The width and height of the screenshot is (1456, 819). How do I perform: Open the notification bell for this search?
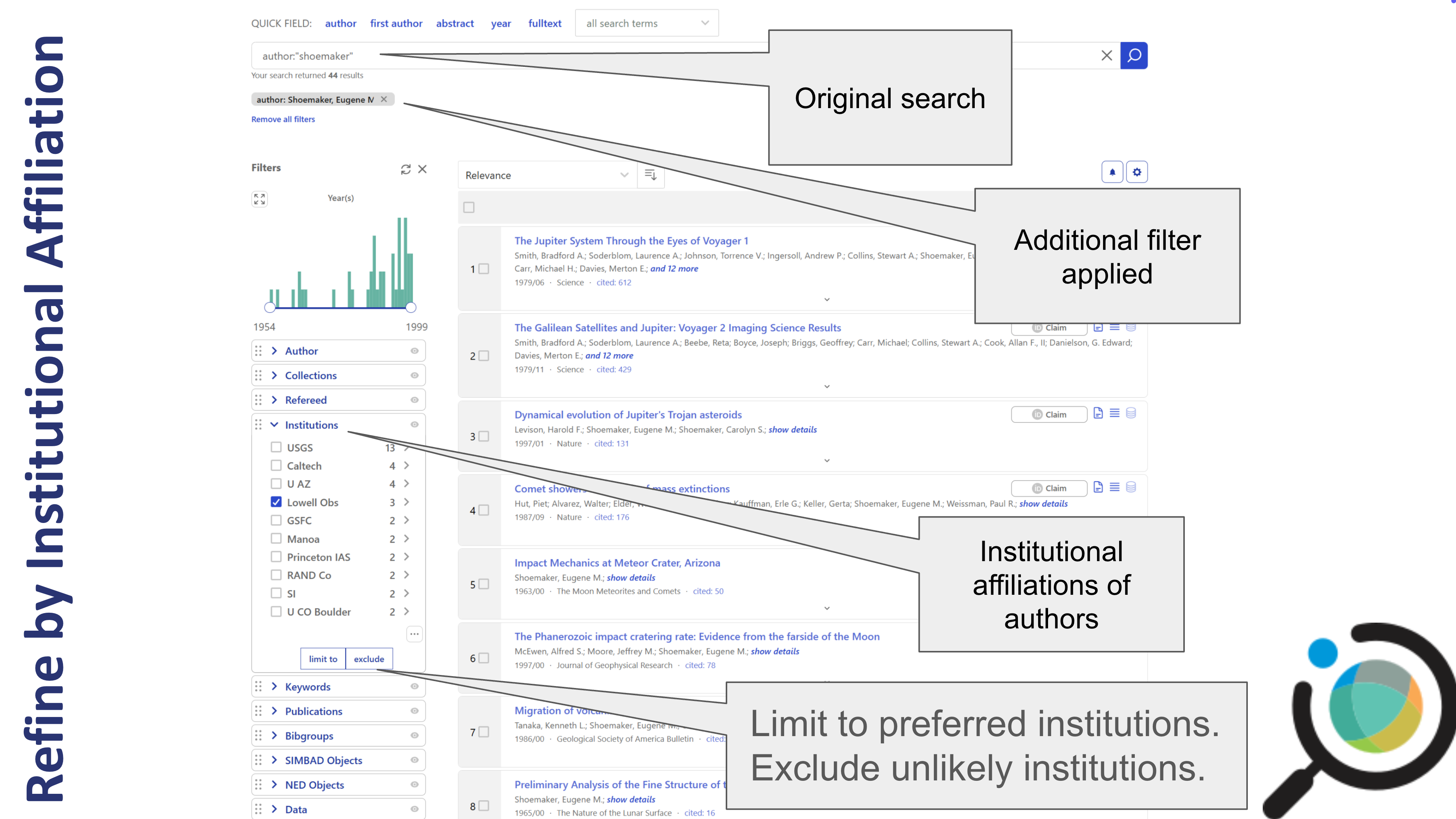[1112, 172]
